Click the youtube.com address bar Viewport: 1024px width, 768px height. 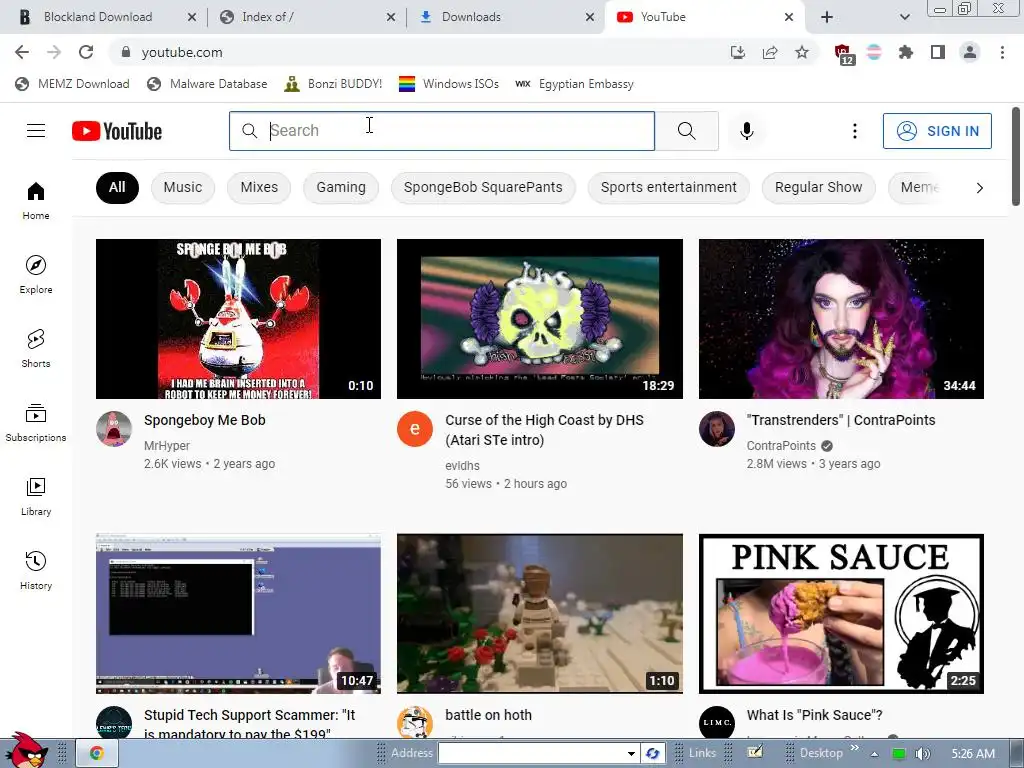coord(418,52)
